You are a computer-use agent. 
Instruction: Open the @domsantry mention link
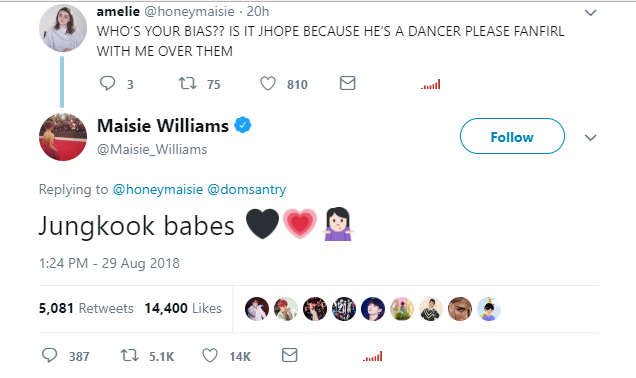click(247, 189)
